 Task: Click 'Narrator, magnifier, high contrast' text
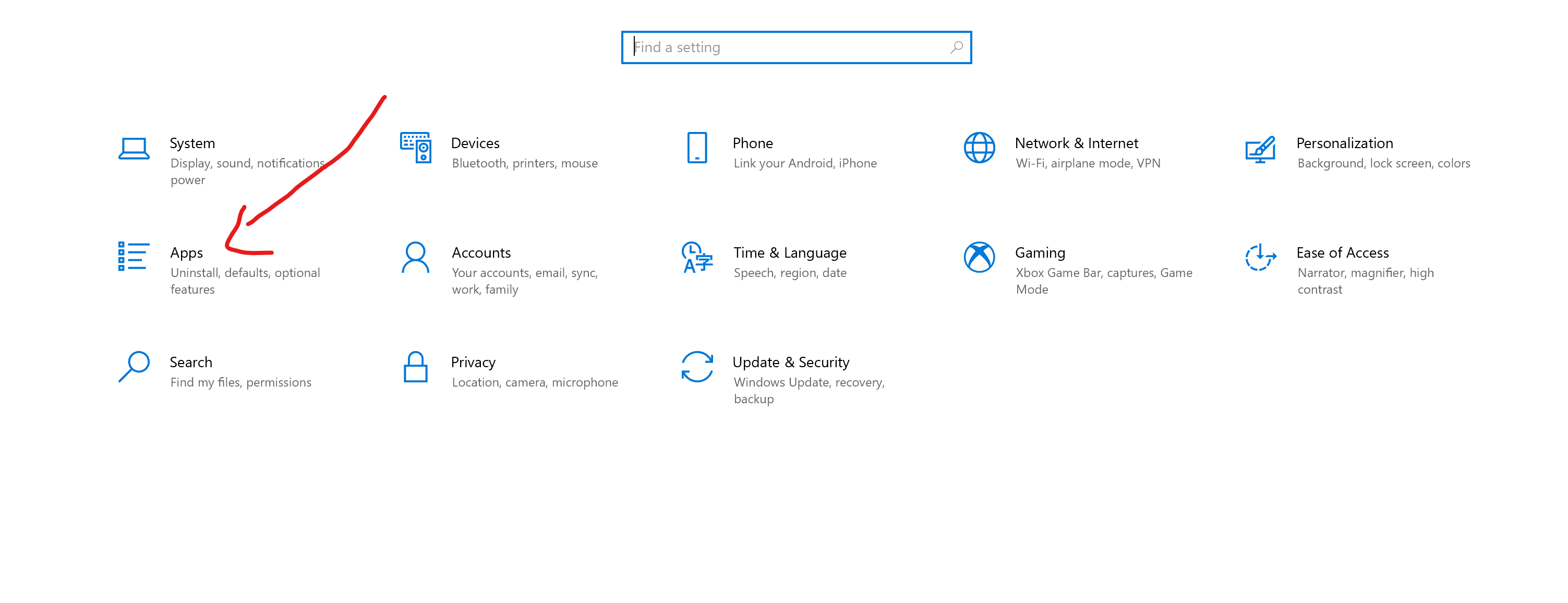point(1365,281)
